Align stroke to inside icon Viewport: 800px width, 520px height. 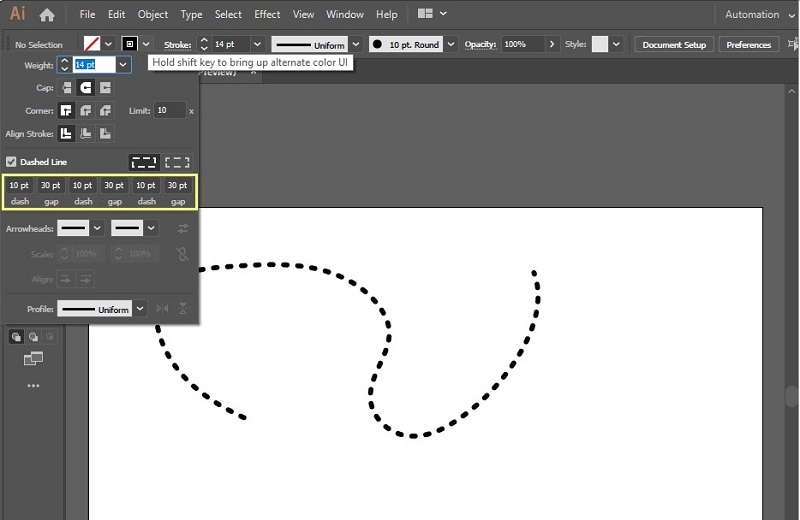pyautogui.click(x=86, y=133)
